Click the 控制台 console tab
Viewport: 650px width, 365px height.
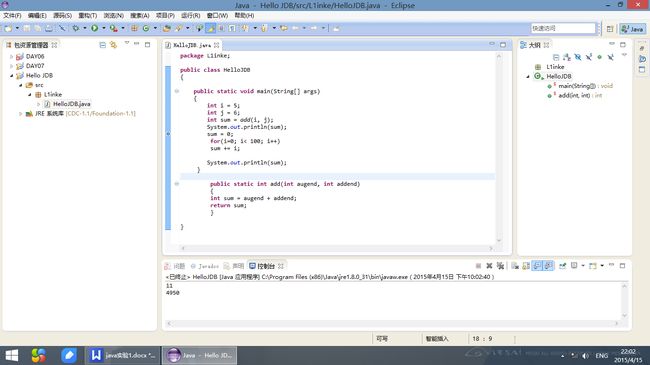[x=266, y=266]
